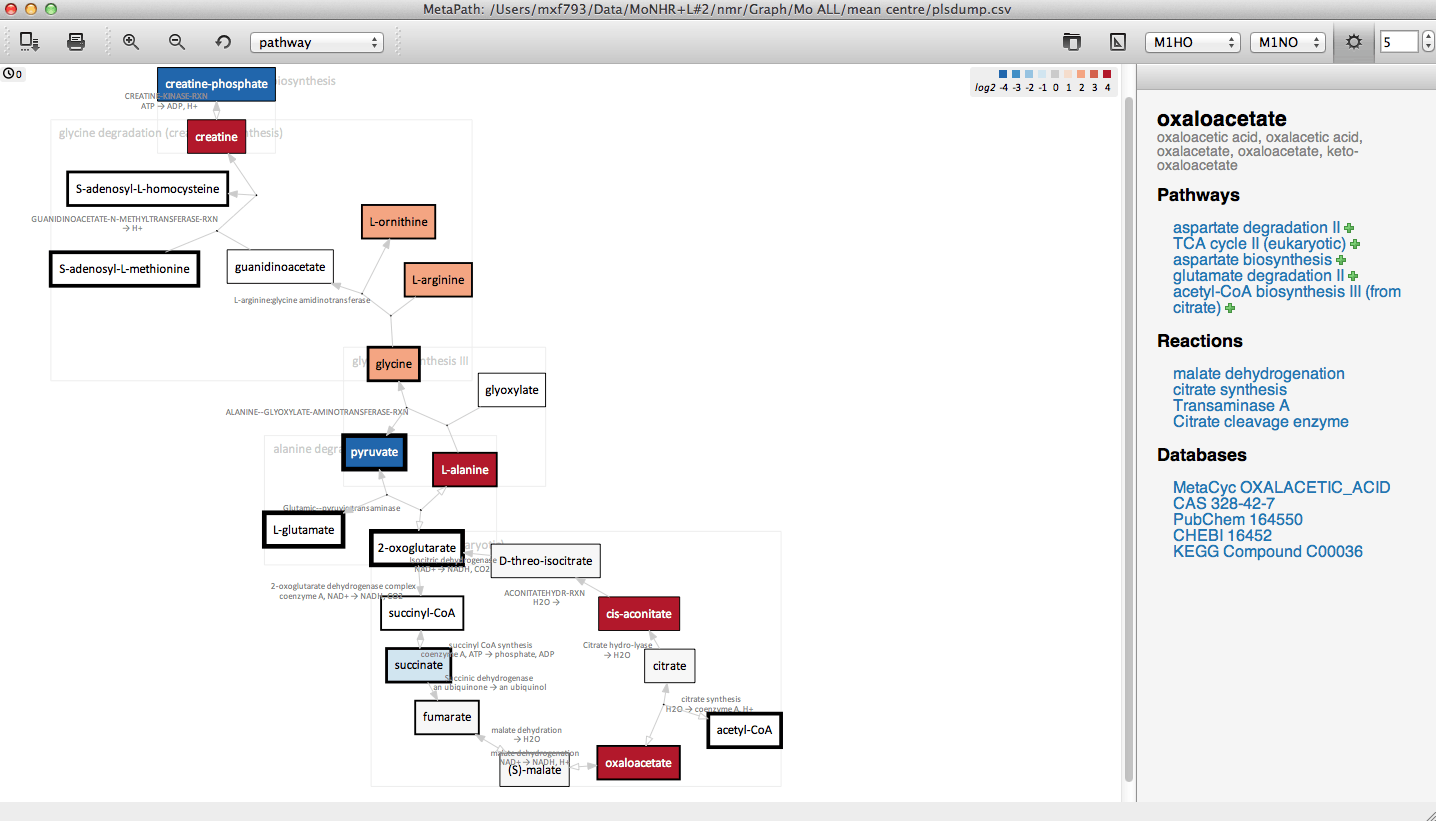Open the aspartate degradation II pathway link
This screenshot has height=821, width=1436.
click(1256, 228)
